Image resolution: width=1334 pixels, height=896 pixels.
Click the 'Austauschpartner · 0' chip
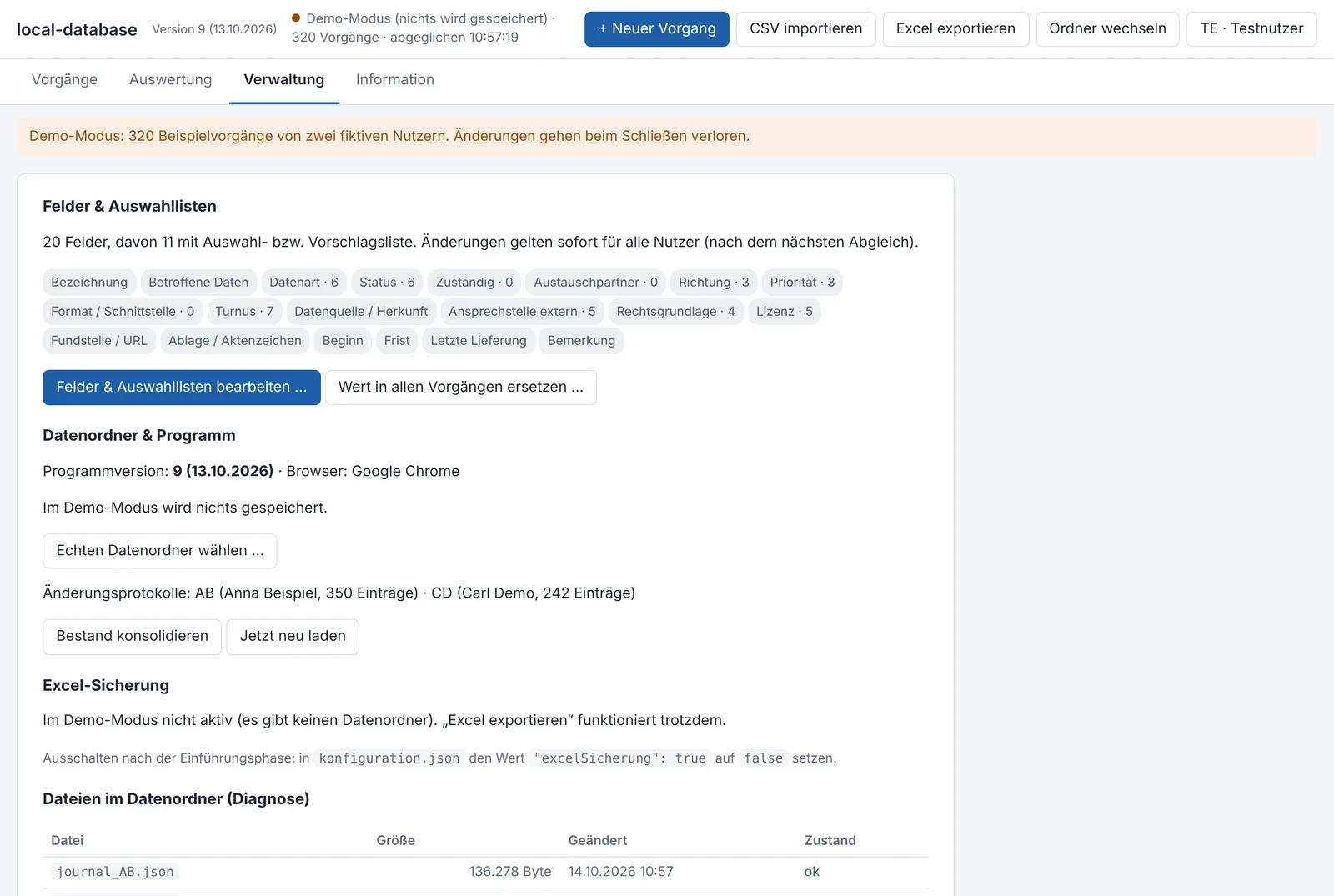point(595,283)
